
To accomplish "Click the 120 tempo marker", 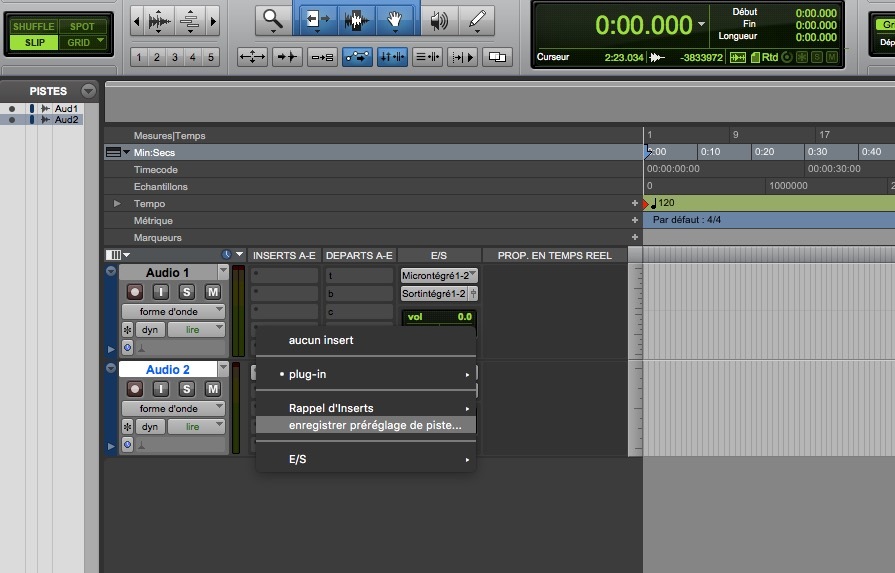I will click(662, 203).
